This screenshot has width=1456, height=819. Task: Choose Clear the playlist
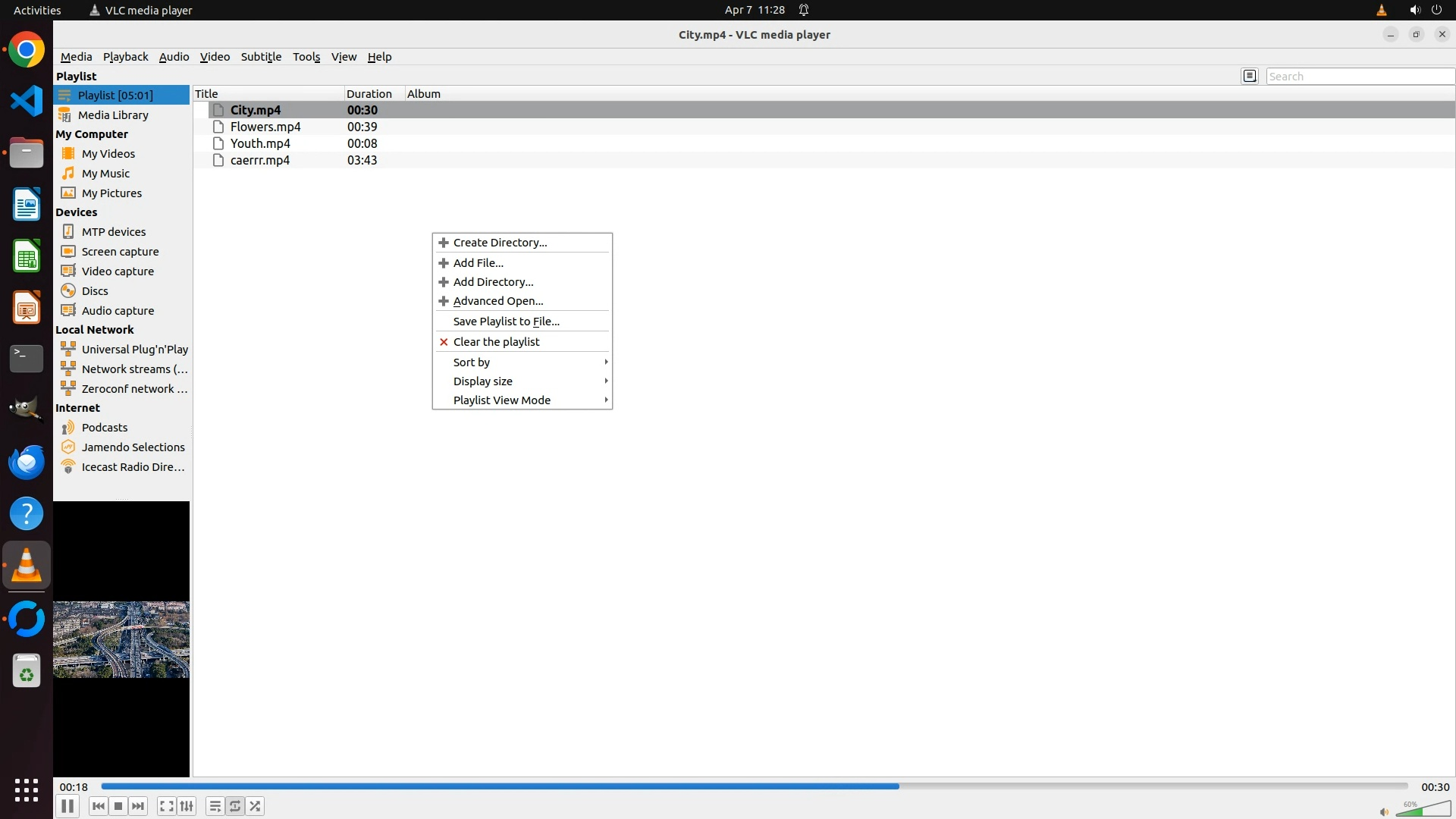[x=496, y=342]
